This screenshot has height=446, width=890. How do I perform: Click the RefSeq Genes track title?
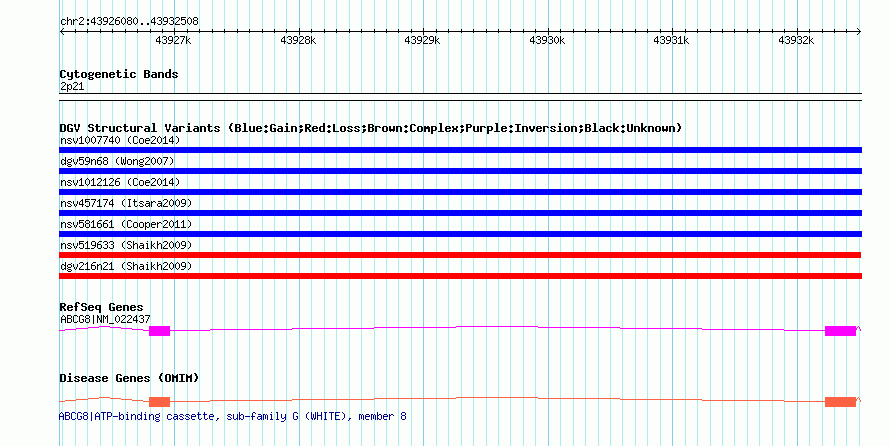point(102,307)
